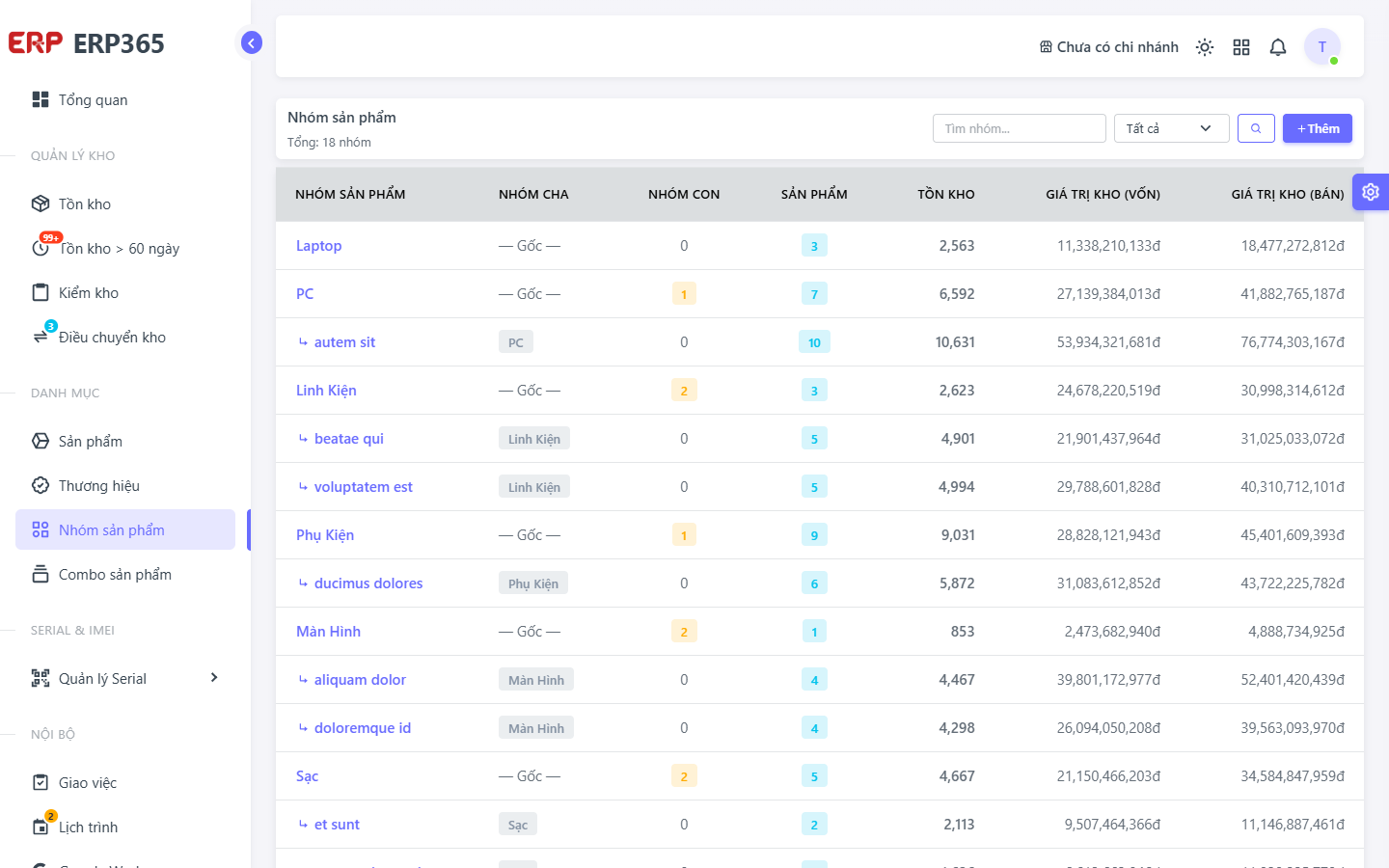
Task: Open the voluptatem est subgroup link
Action: (x=363, y=487)
